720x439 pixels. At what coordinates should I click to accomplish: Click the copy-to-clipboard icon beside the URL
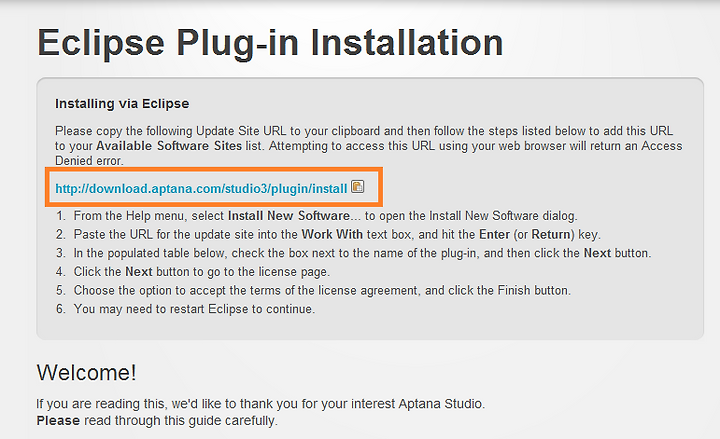[358, 186]
